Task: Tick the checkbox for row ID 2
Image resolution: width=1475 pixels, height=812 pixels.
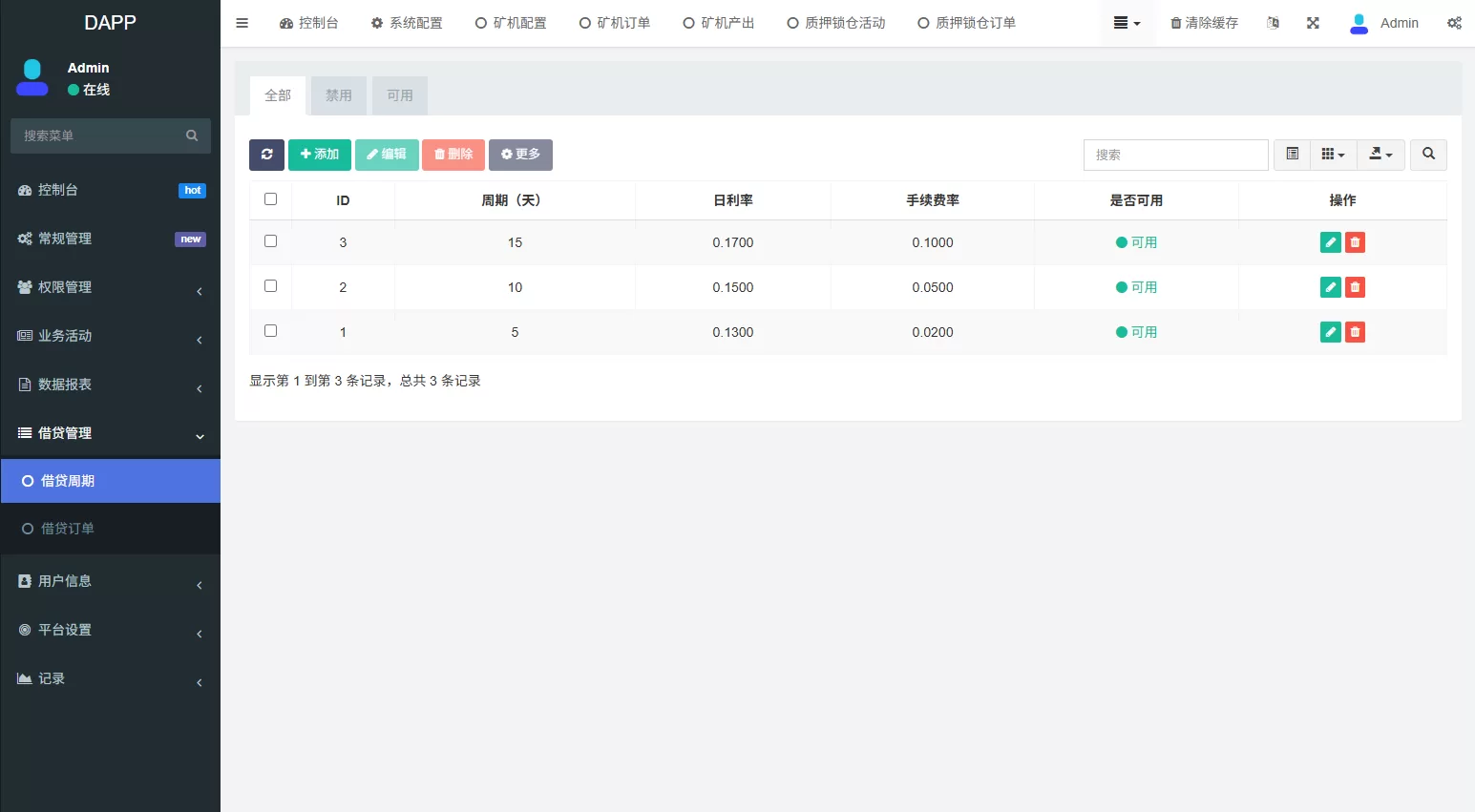Action: coord(270,285)
